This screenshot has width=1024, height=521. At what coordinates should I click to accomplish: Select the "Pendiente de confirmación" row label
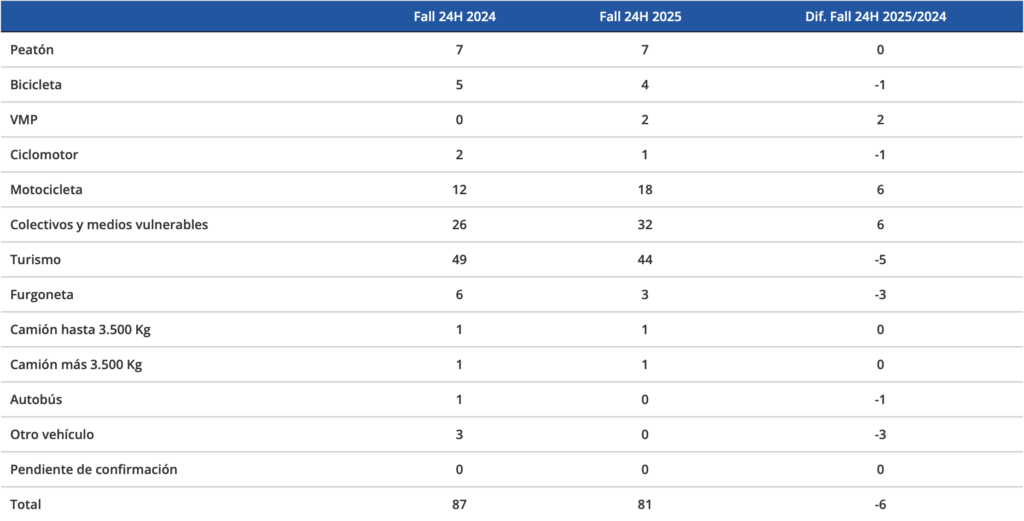point(93,470)
